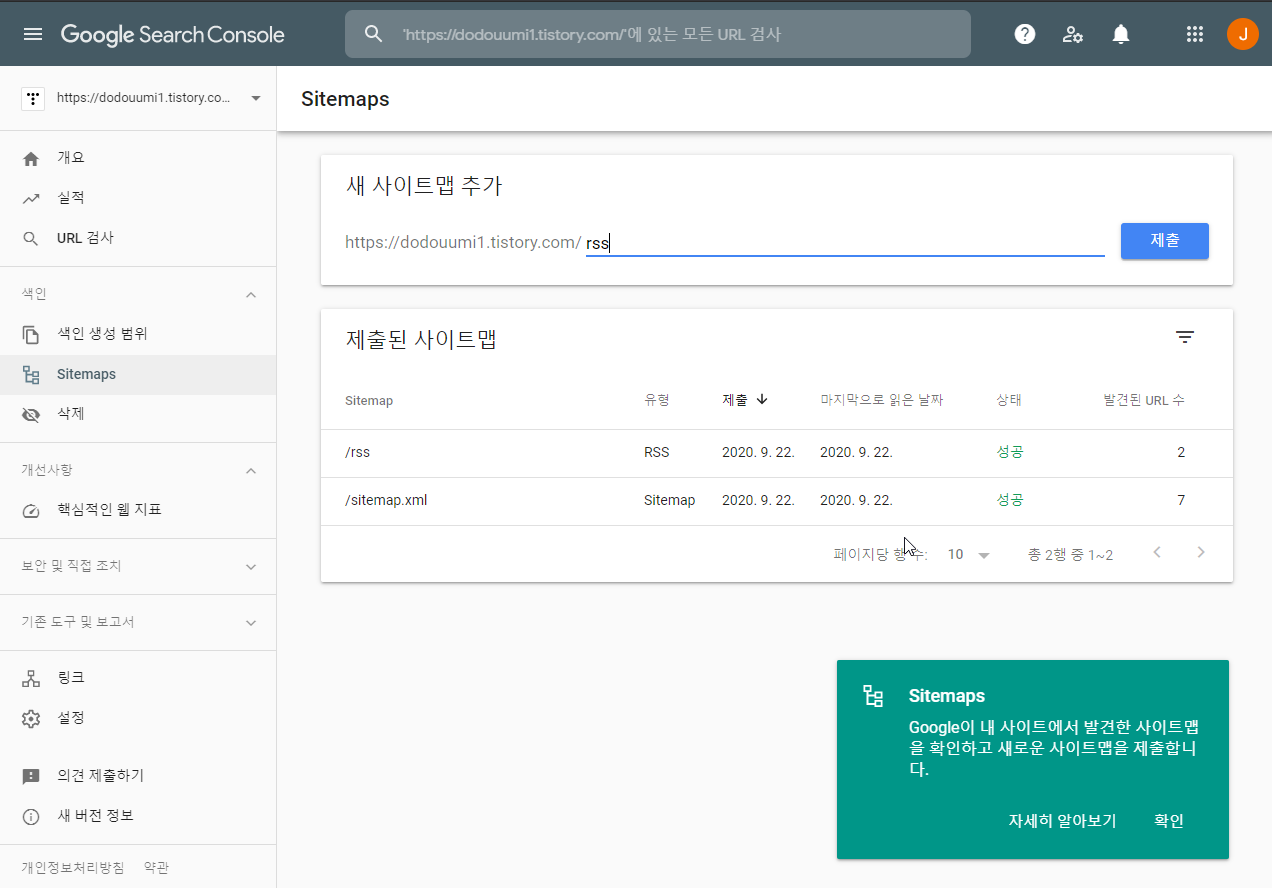
Task: Click 자세히 알아보기 in the popup
Action: point(1062,821)
